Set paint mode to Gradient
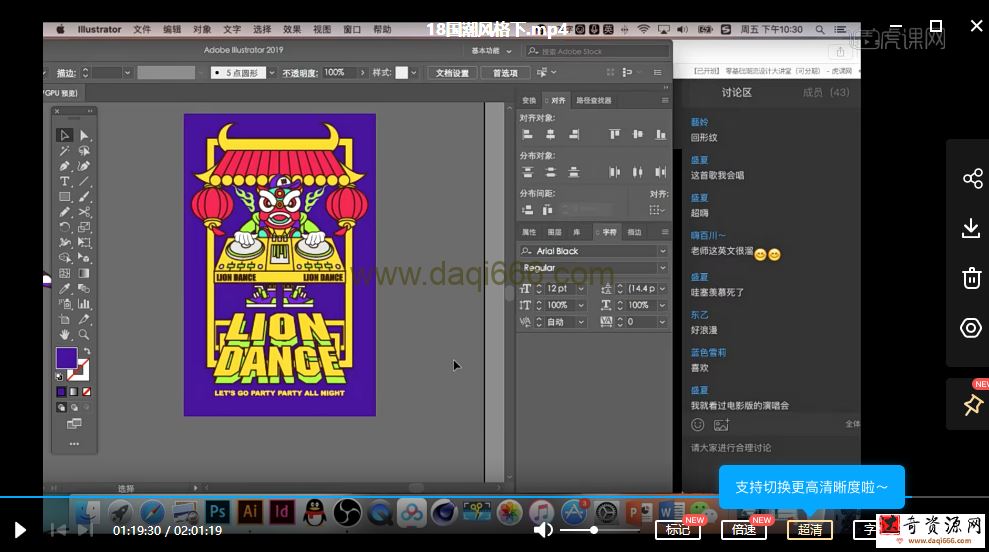 coord(74,392)
